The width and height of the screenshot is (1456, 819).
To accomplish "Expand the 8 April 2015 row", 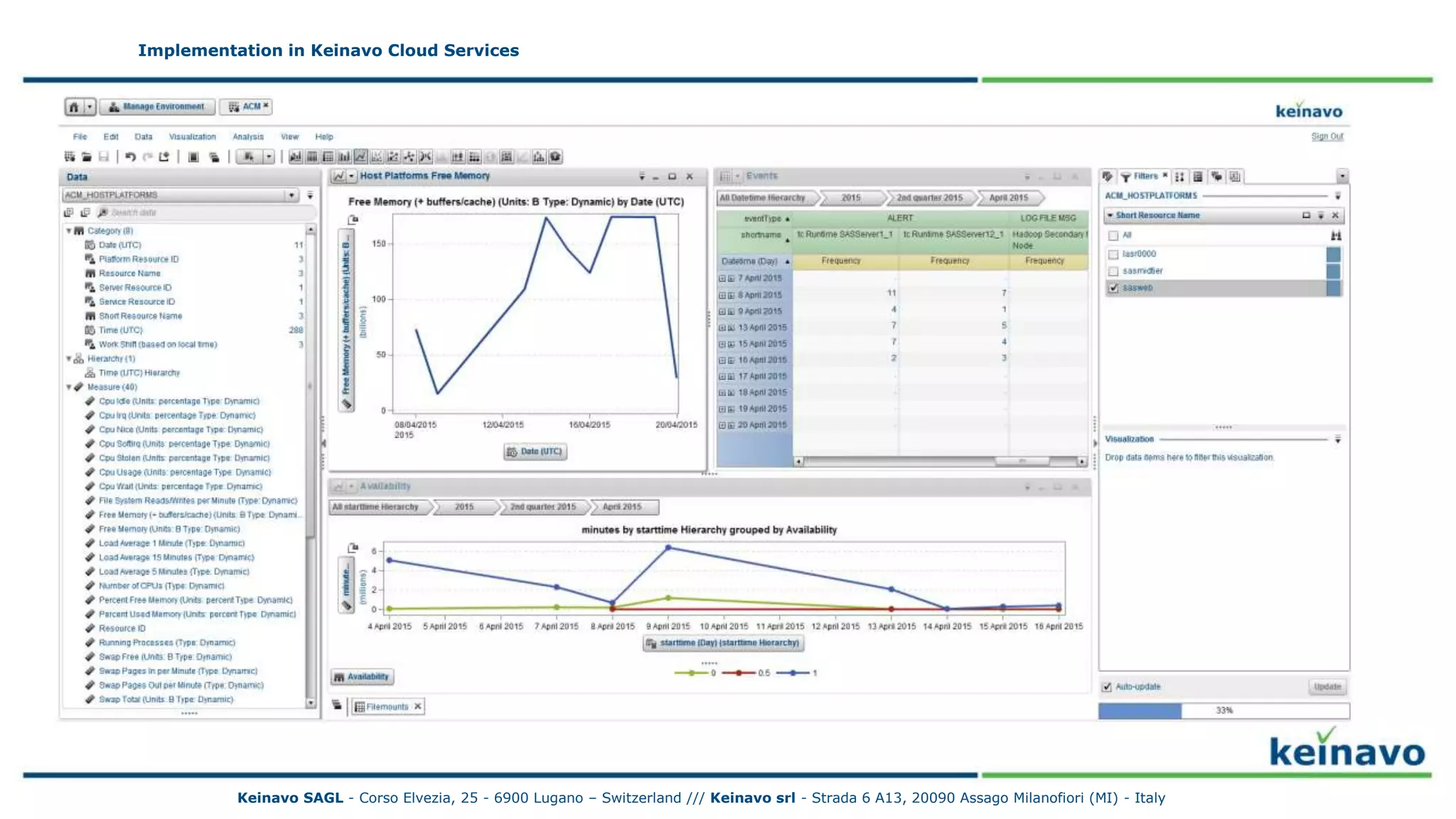I will [x=722, y=295].
